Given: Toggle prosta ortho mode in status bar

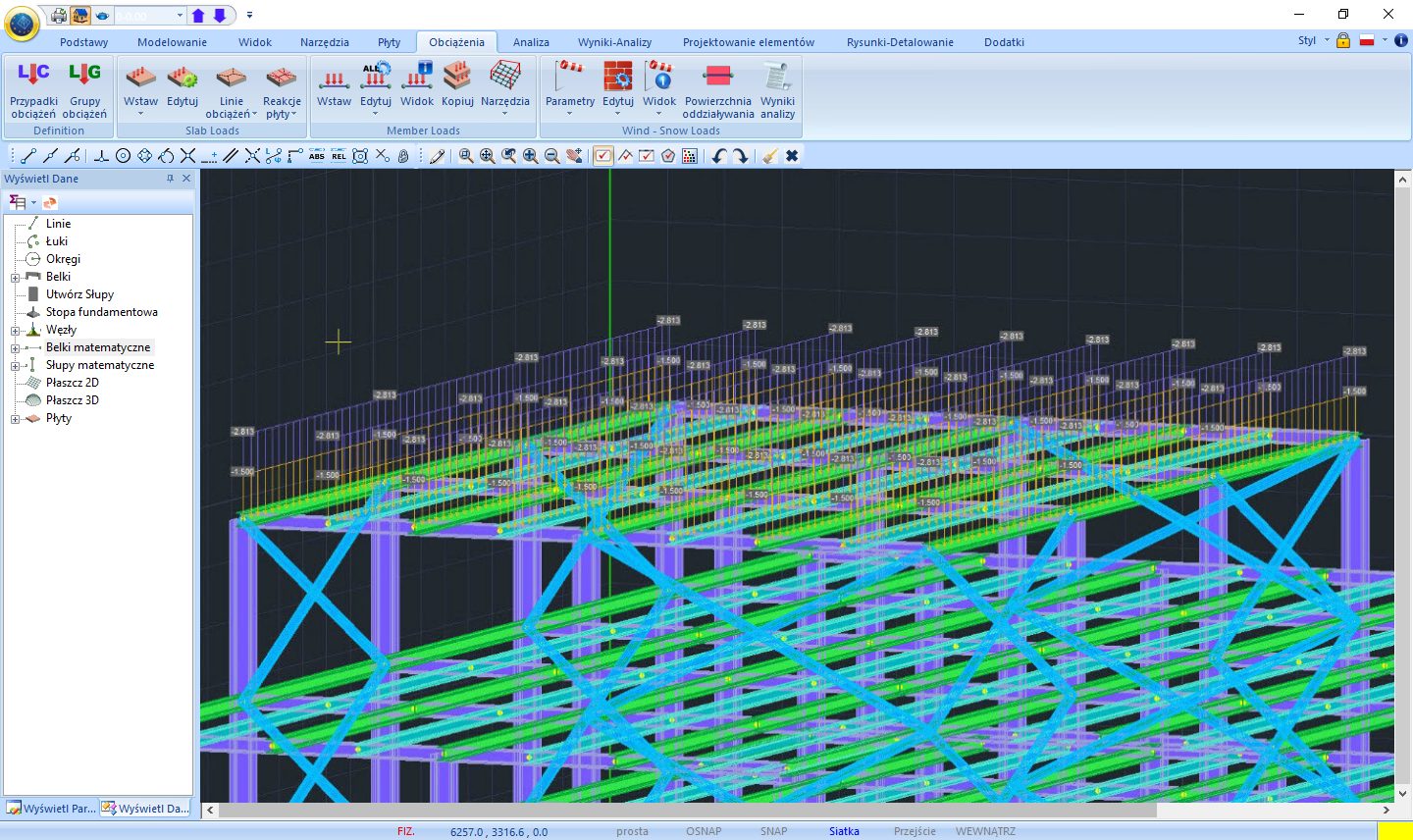Looking at the screenshot, I should (632, 831).
